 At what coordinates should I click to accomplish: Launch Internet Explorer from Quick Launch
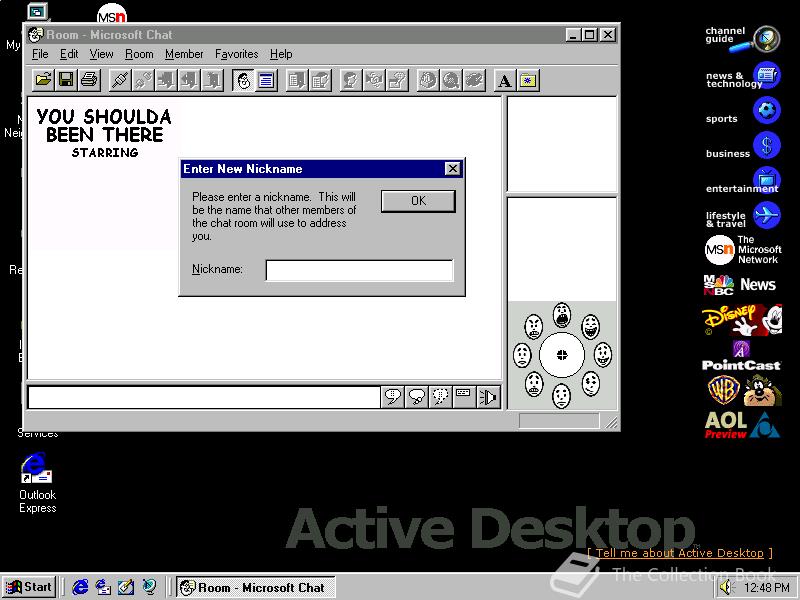point(80,587)
